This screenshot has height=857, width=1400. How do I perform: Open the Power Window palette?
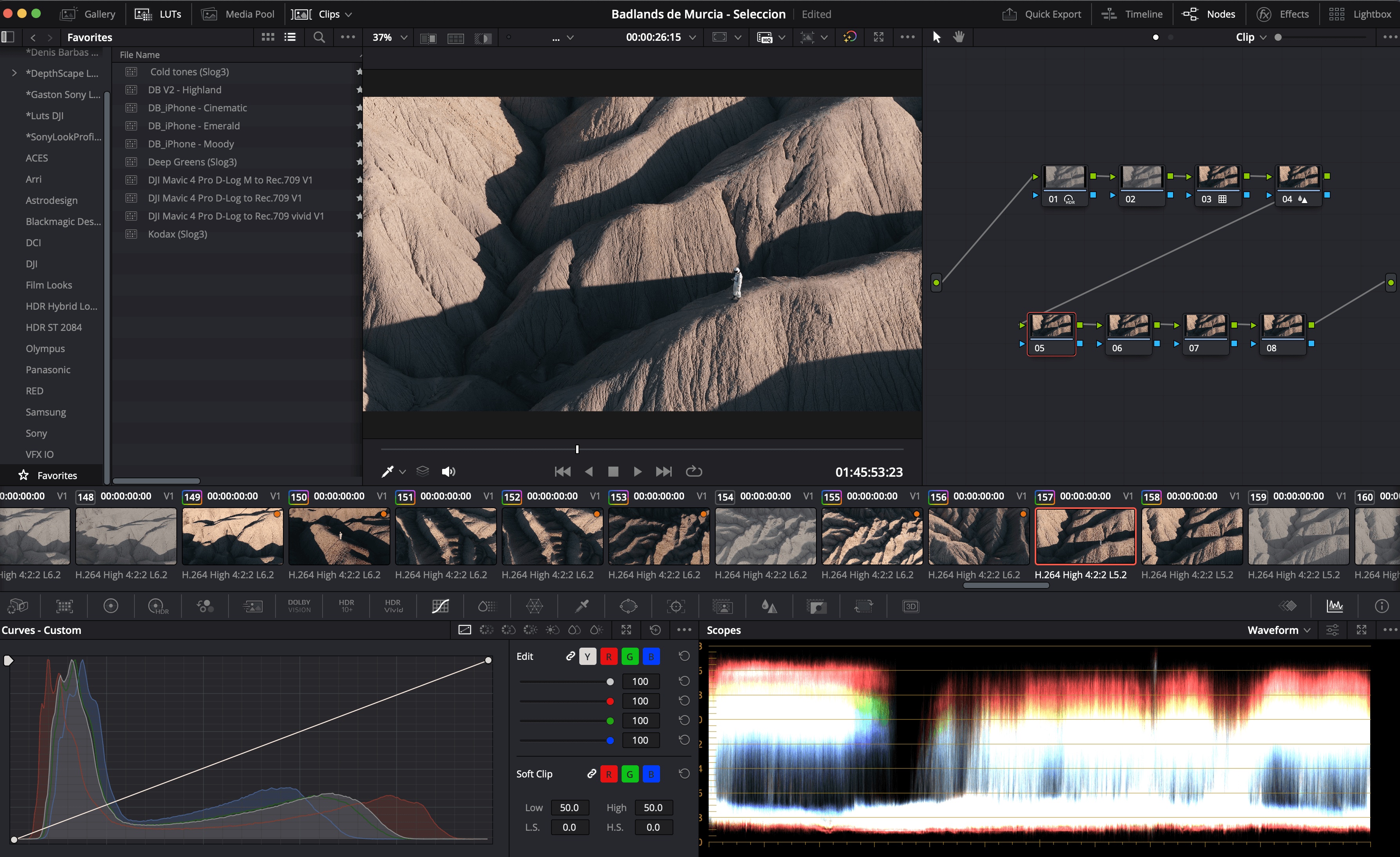628,606
